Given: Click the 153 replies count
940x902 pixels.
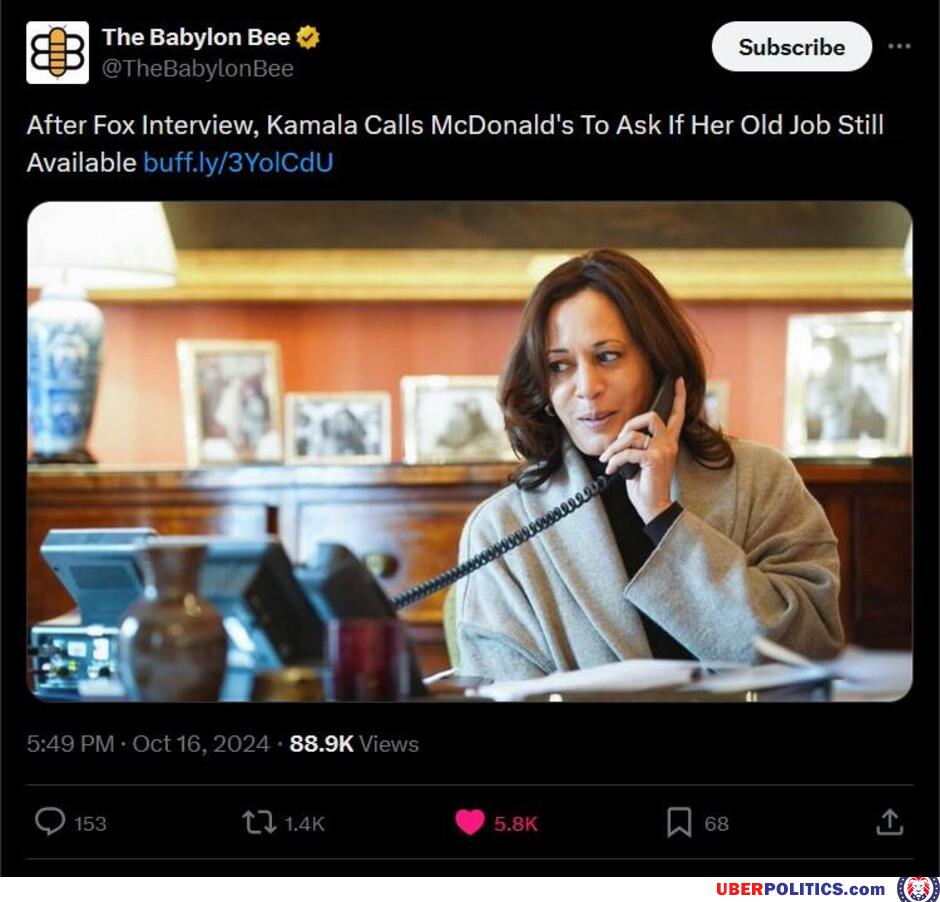Looking at the screenshot, I should pyautogui.click(x=91, y=823).
